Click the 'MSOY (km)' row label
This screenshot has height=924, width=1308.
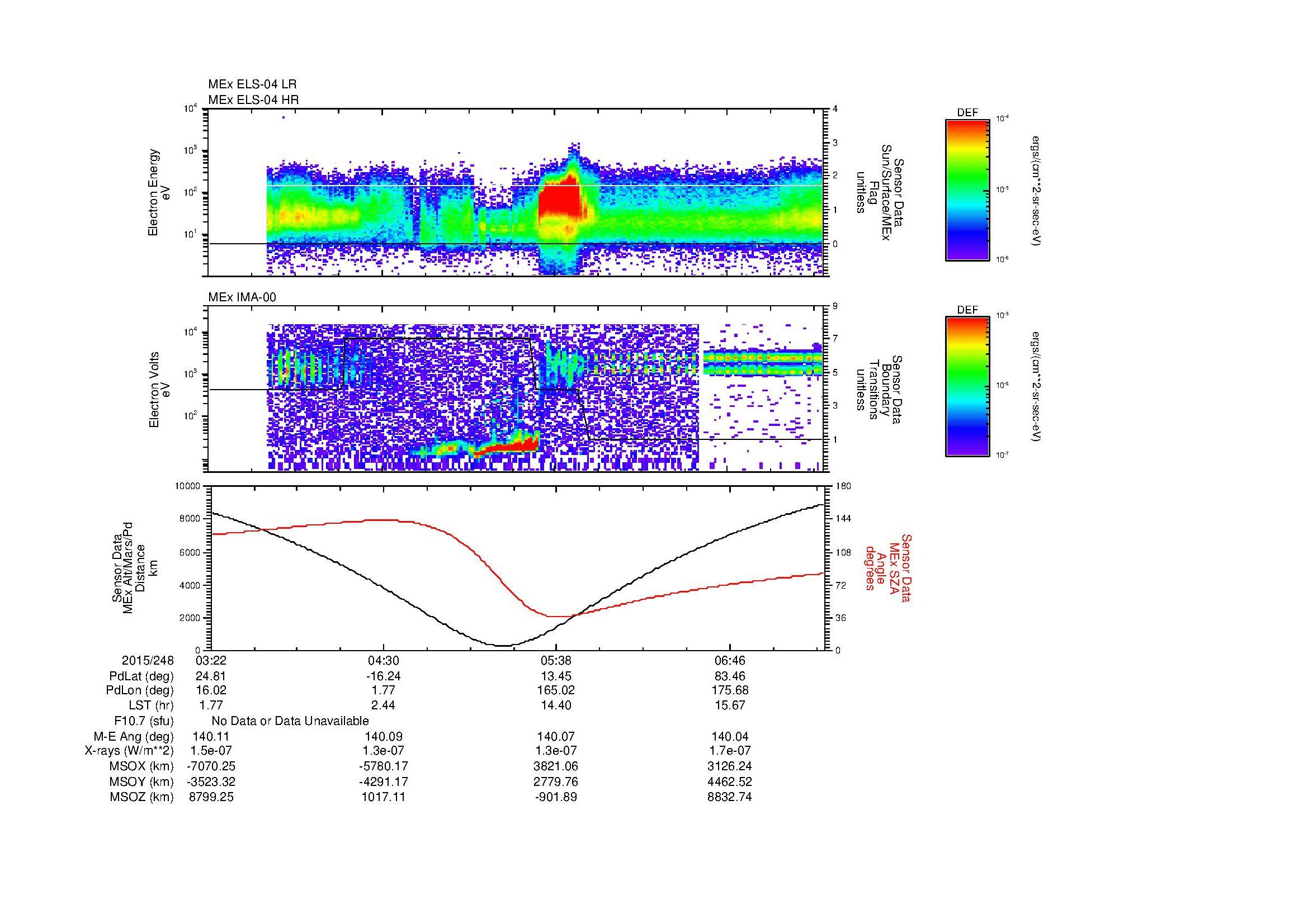142,781
